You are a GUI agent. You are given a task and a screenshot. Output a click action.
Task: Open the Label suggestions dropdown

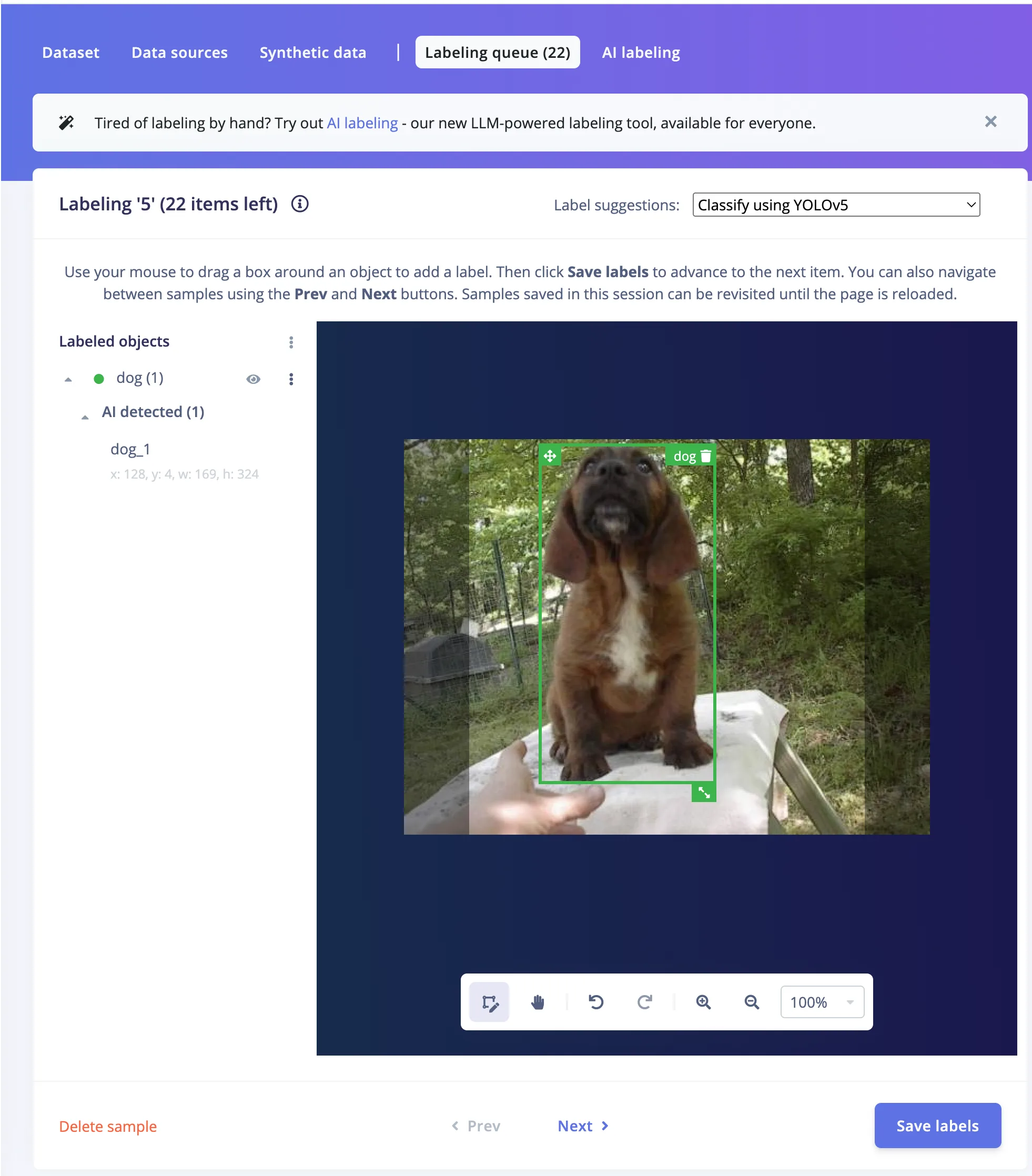[x=836, y=205]
